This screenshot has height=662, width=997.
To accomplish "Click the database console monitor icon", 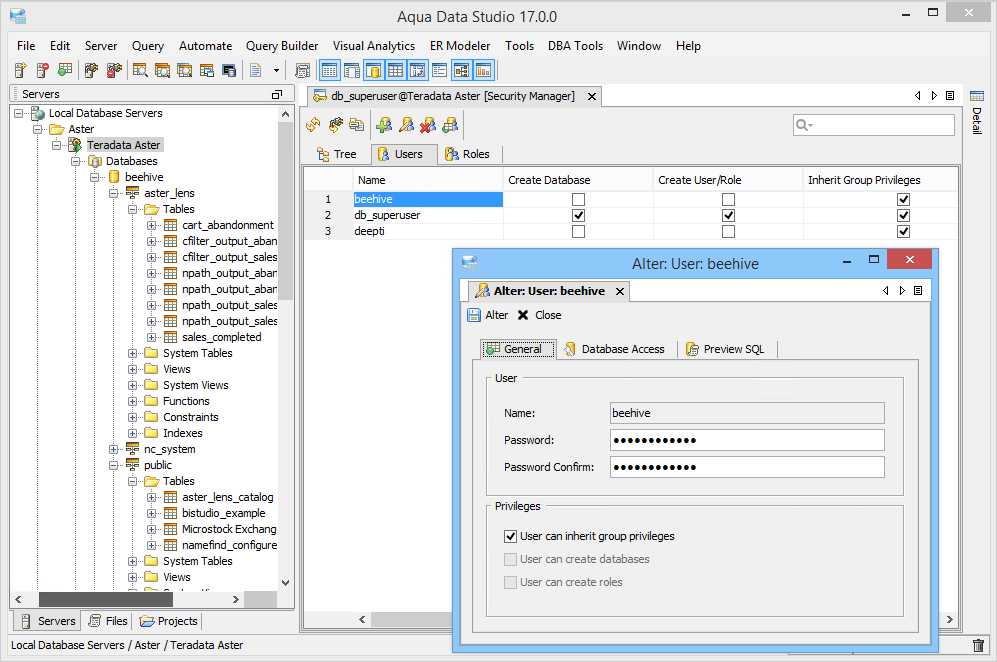I will (x=229, y=70).
